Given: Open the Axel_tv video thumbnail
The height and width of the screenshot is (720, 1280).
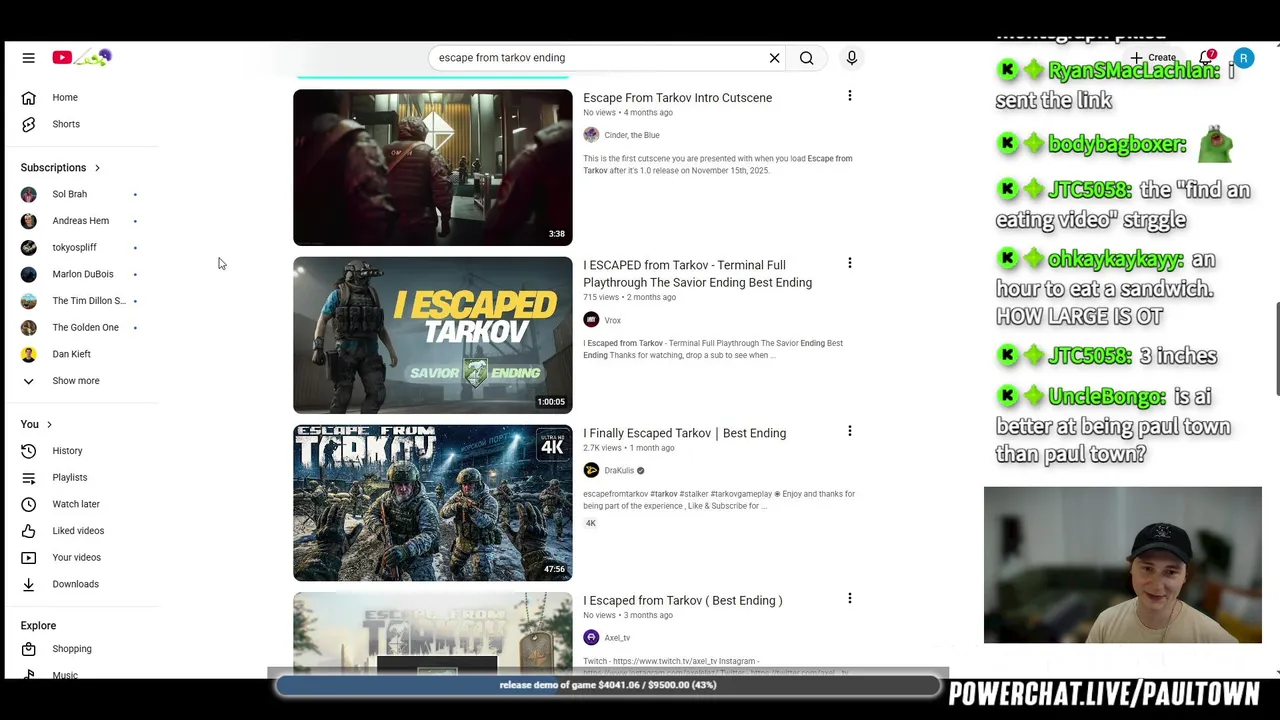Looking at the screenshot, I should 433,635.
